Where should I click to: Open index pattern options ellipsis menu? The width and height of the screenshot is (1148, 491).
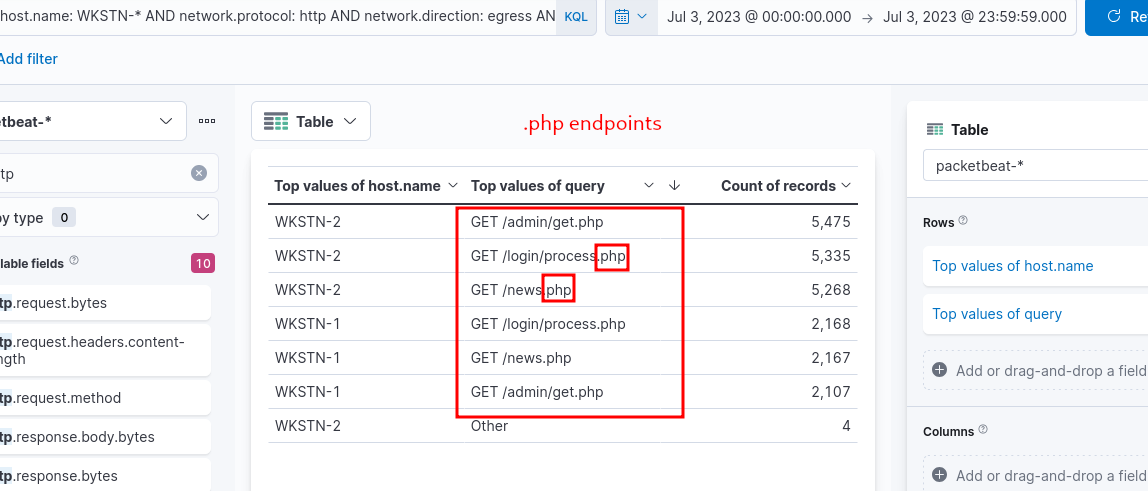click(x=207, y=121)
